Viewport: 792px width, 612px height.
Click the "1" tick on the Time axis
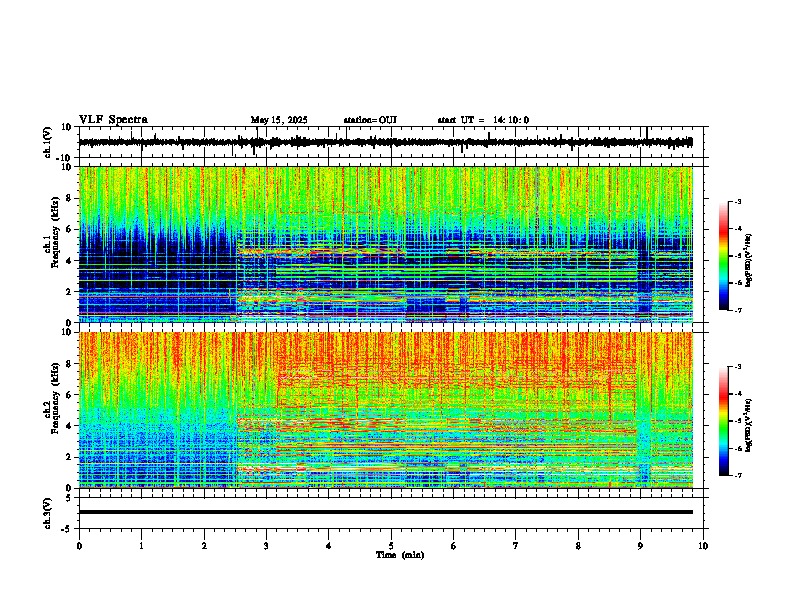141,546
